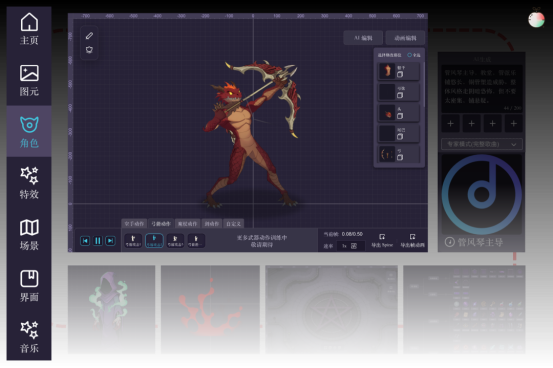
Task: Pause the animation playback
Action: [x=98, y=241]
